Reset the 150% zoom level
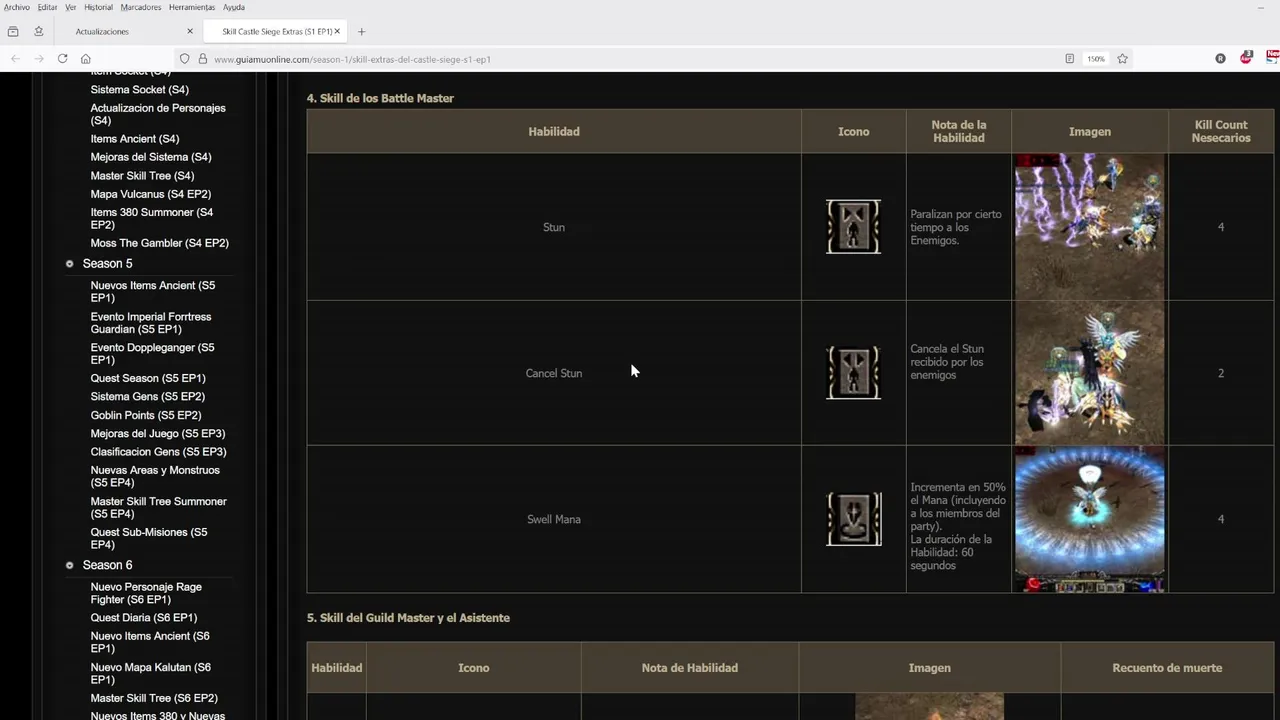The image size is (1280, 720). coord(1096,59)
